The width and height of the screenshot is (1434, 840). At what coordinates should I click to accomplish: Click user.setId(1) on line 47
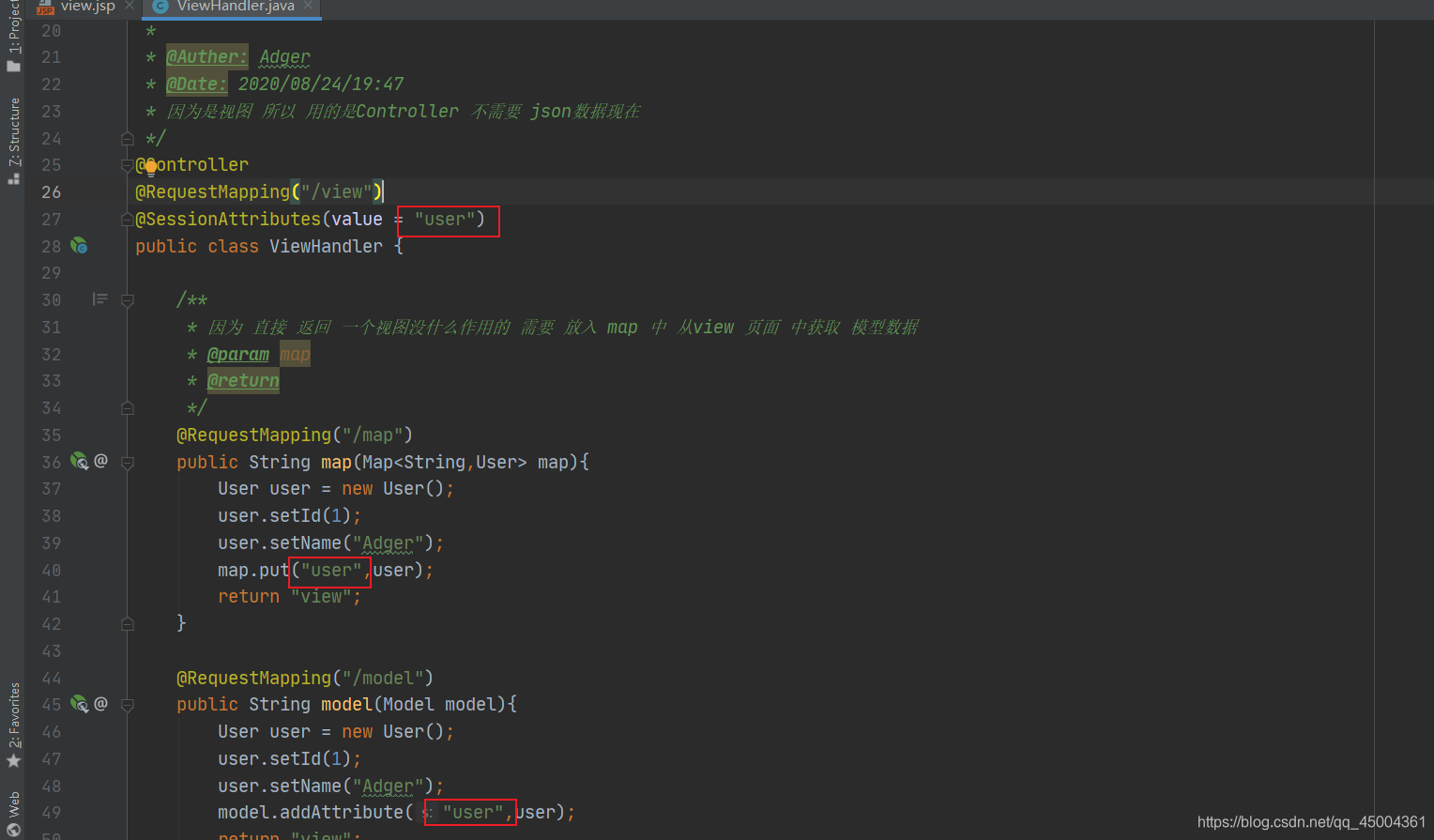[x=289, y=759]
